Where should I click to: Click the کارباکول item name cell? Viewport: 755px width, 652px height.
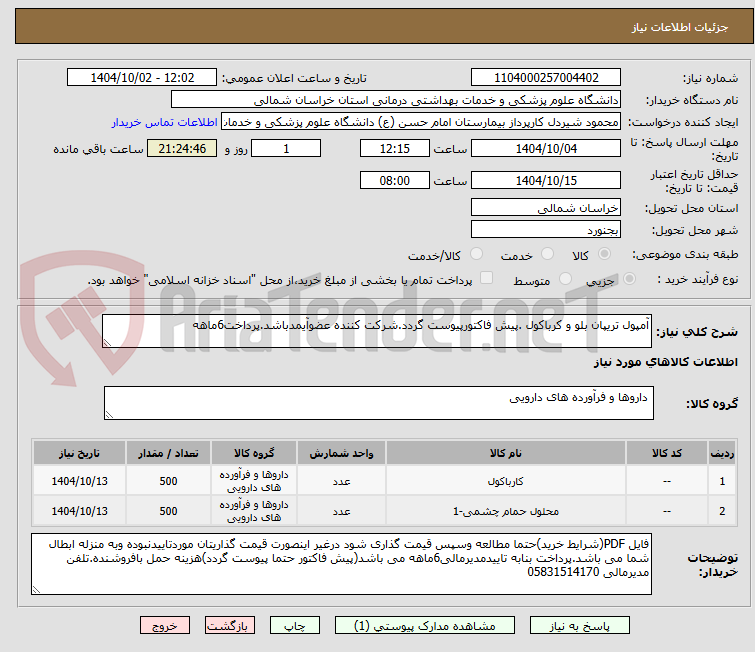tap(506, 481)
